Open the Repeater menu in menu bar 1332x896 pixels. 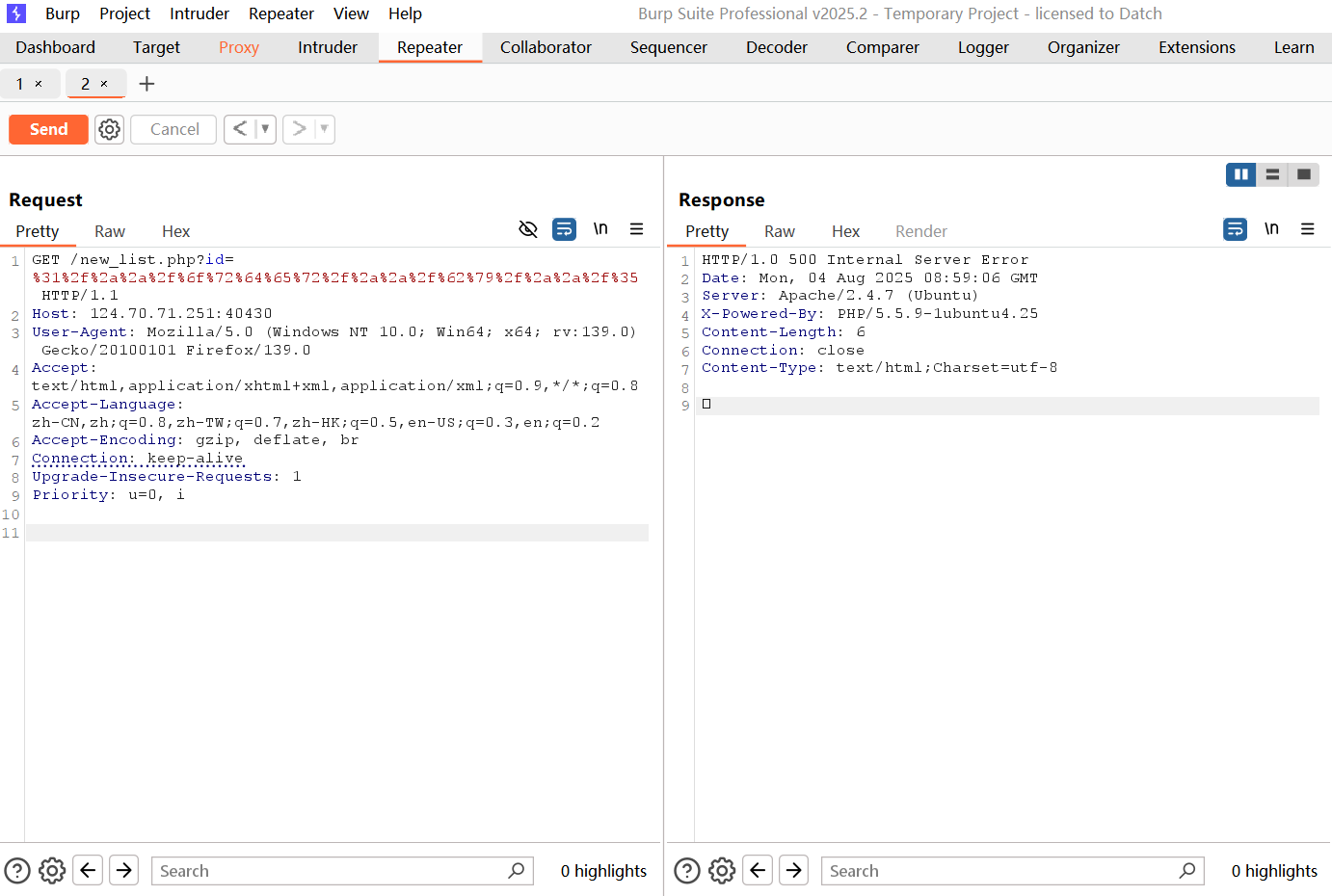pyautogui.click(x=281, y=13)
